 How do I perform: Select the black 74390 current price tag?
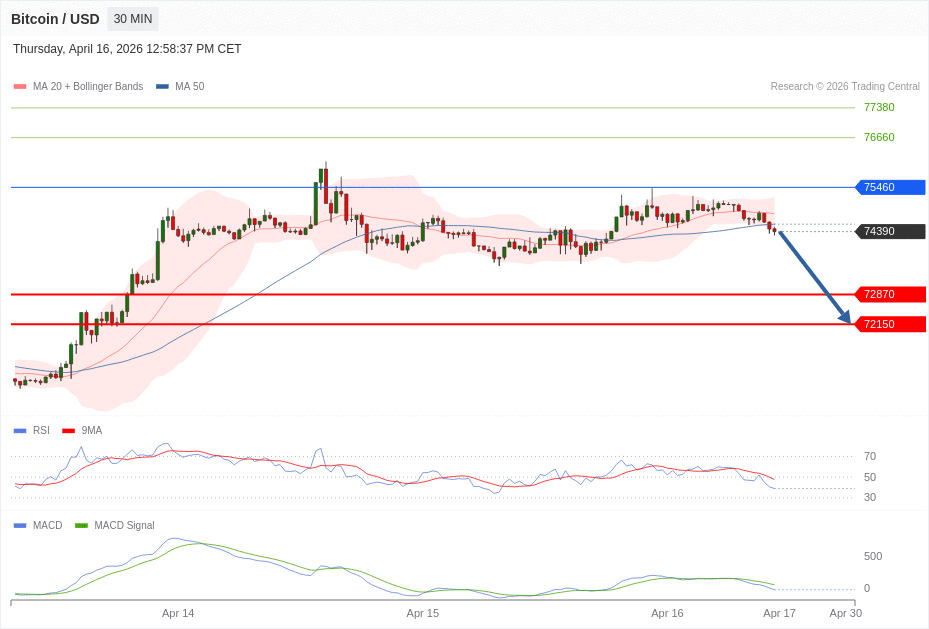pos(889,231)
